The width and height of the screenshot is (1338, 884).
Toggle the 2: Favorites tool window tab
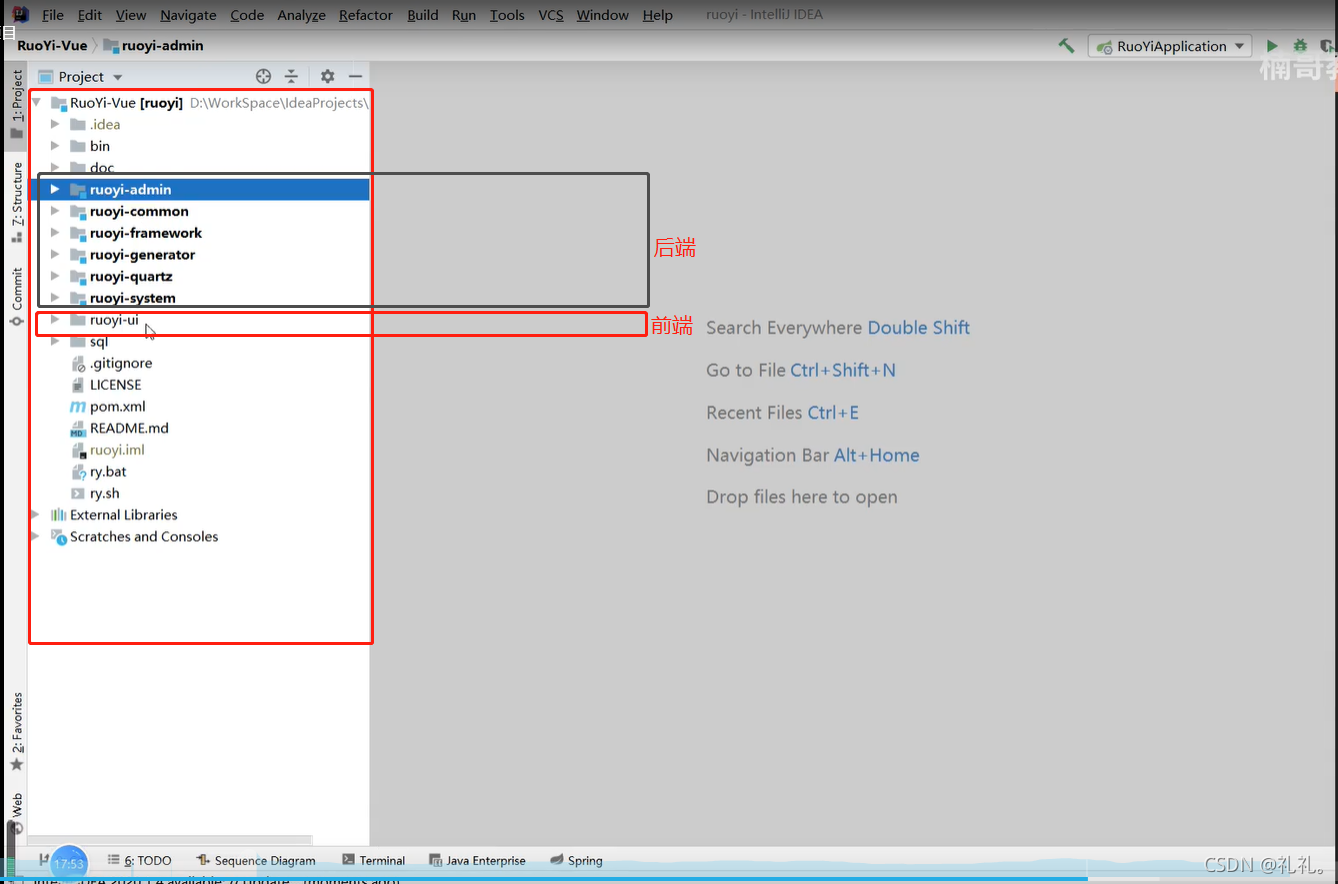(16, 730)
